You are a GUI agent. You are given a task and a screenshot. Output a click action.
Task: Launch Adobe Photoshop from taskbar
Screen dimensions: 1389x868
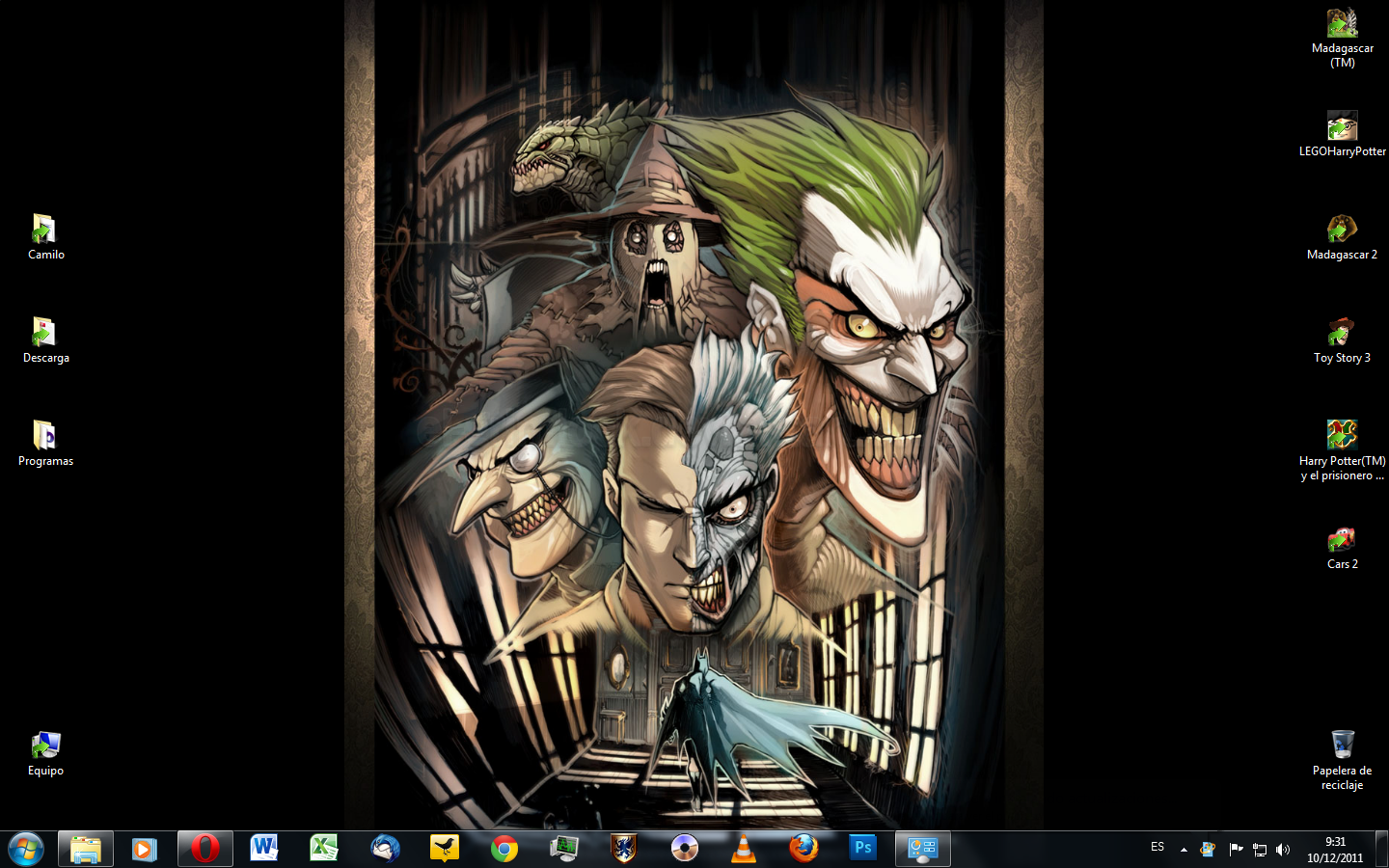(863, 849)
